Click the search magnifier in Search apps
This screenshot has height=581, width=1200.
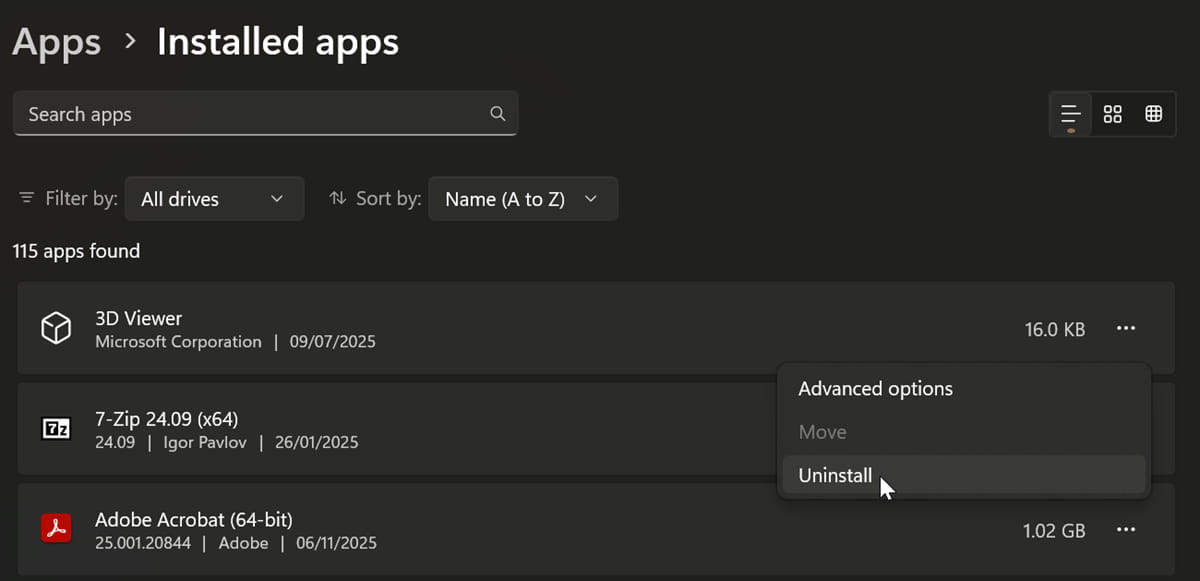pos(497,113)
